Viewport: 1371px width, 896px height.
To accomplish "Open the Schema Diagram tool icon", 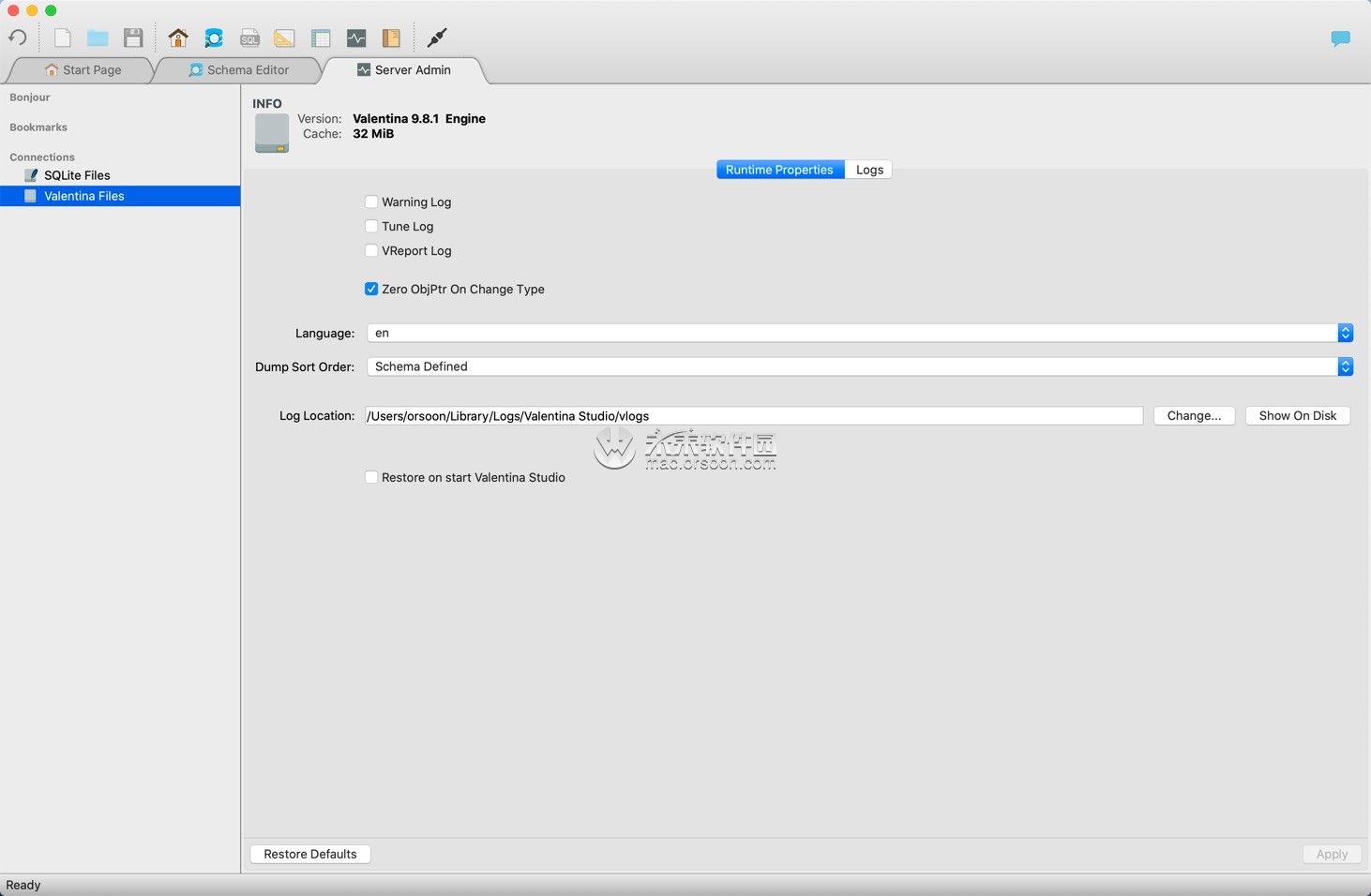I will point(285,37).
